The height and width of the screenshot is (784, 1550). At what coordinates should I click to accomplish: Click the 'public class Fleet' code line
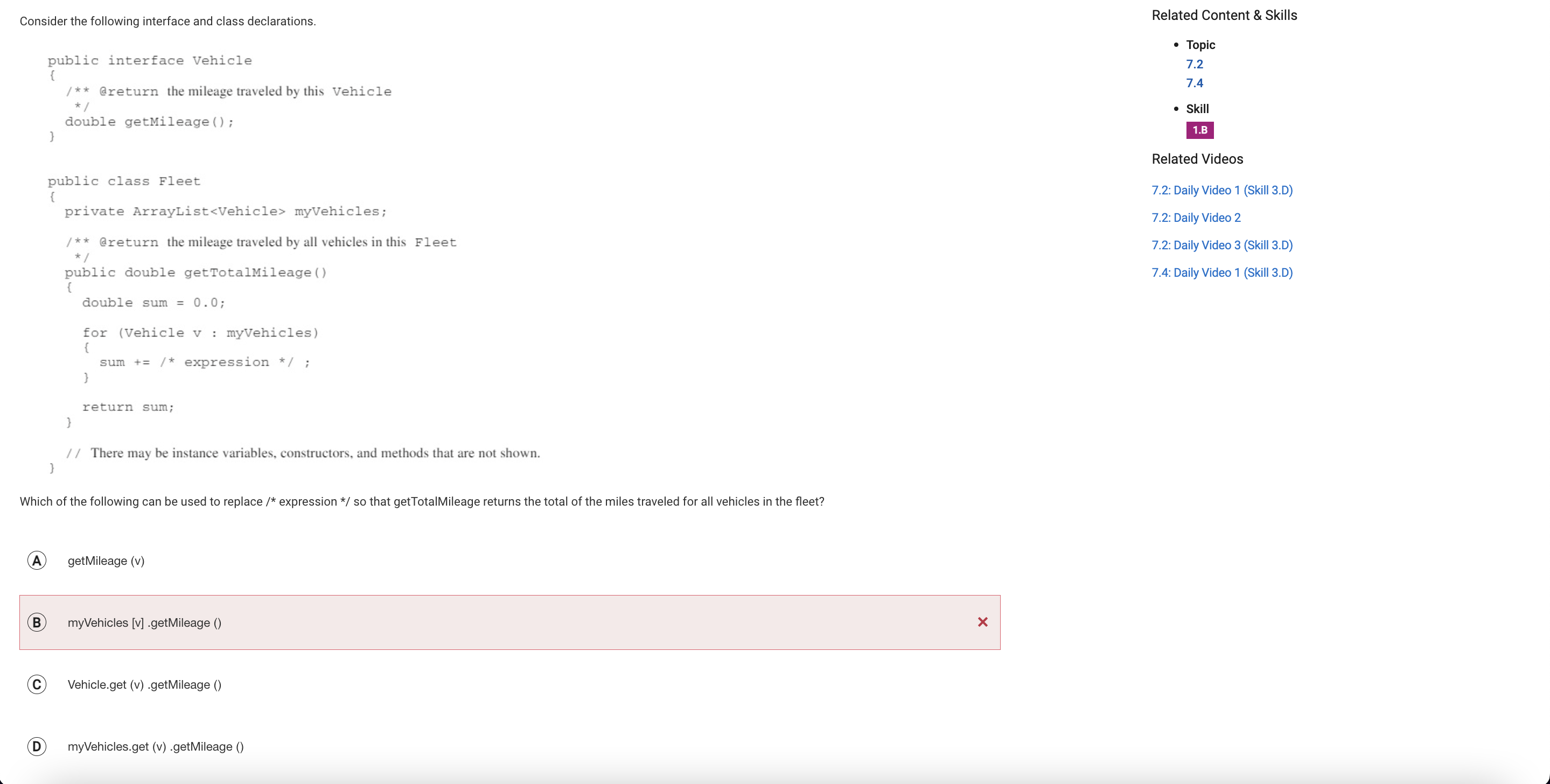124,181
